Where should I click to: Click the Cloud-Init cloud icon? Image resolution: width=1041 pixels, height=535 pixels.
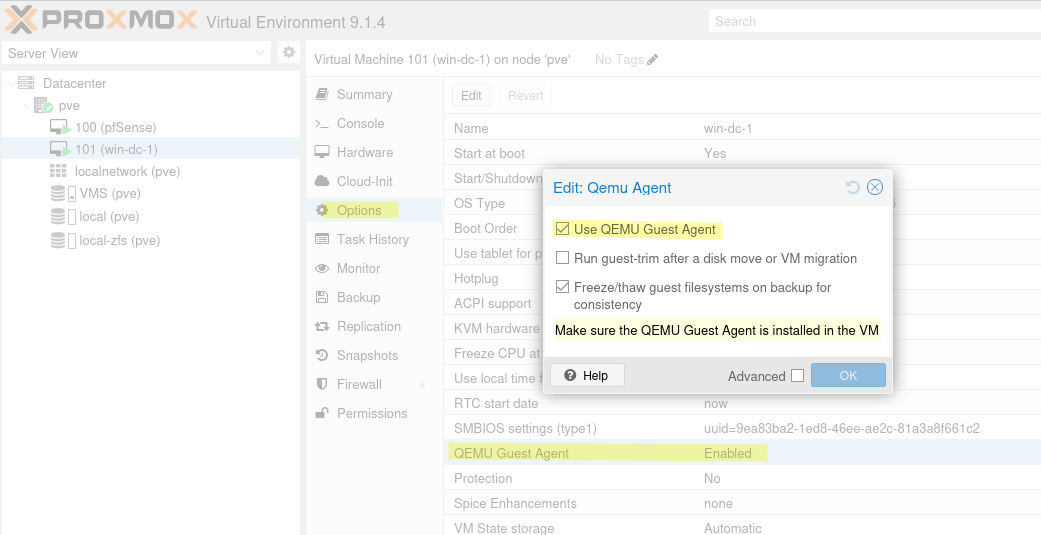[322, 181]
